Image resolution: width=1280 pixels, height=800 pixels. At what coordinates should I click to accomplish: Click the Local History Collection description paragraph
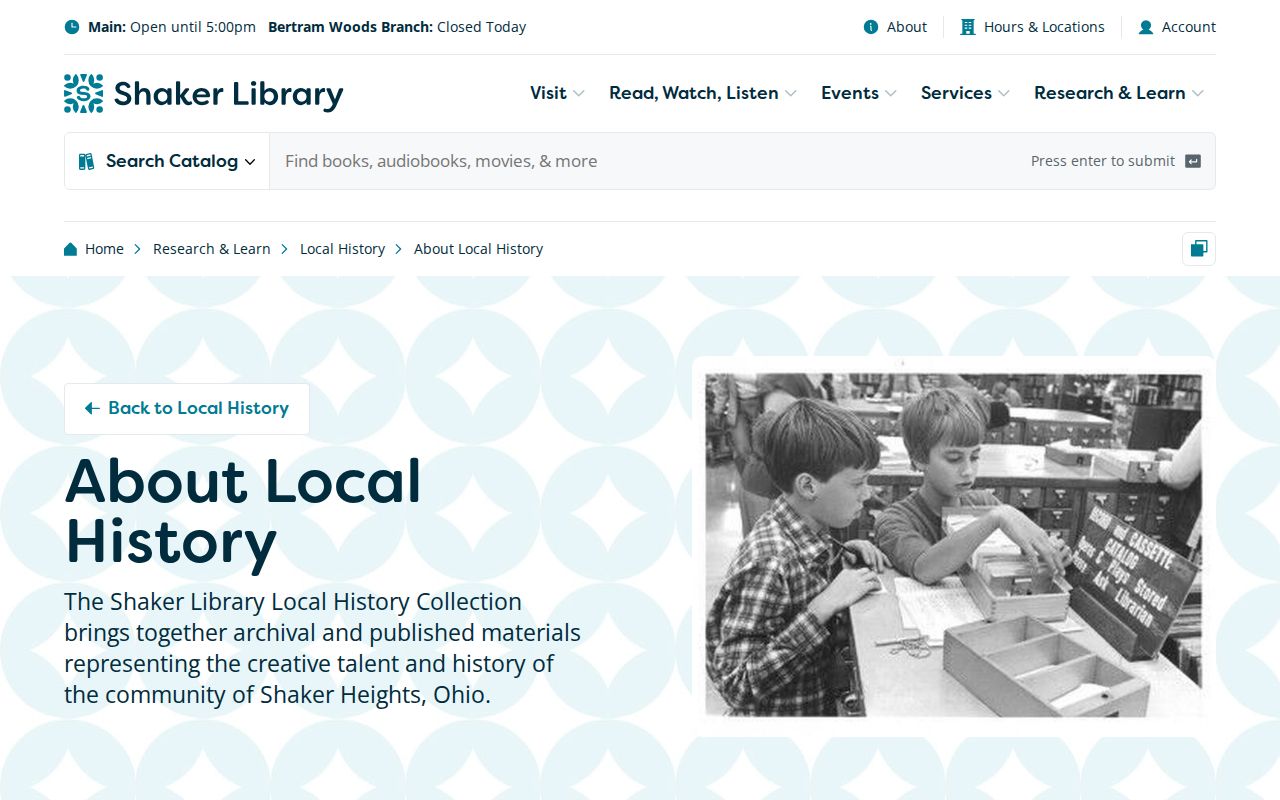[x=322, y=648]
